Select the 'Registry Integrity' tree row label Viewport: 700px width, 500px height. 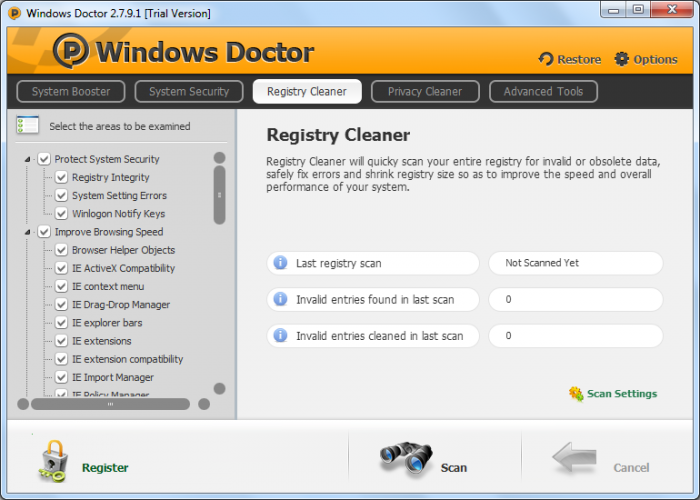110,177
